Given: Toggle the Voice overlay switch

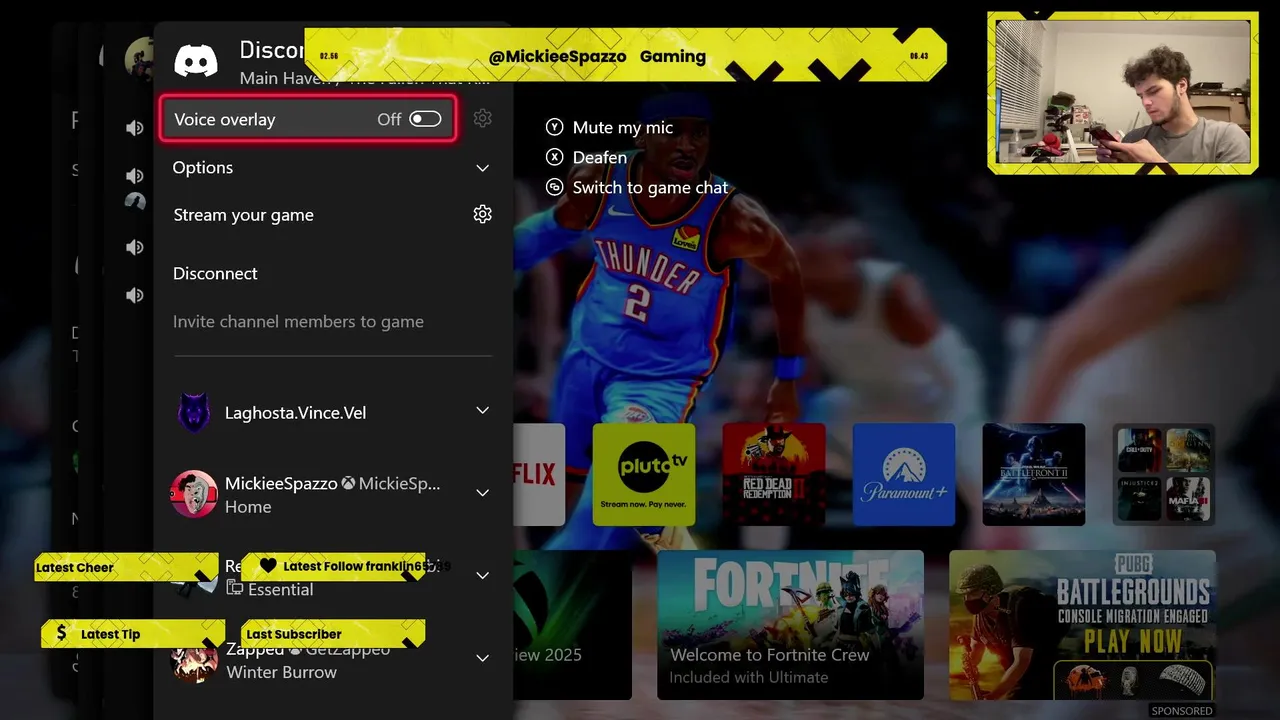Looking at the screenshot, I should (425, 119).
